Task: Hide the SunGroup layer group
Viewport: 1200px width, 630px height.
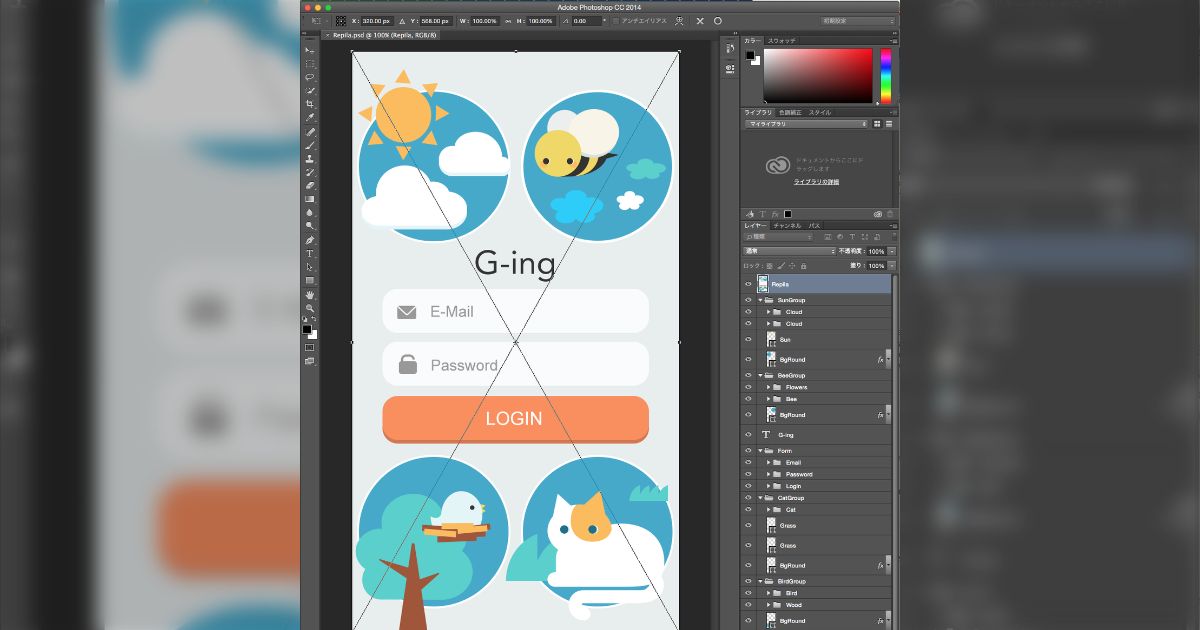Action: click(x=748, y=299)
